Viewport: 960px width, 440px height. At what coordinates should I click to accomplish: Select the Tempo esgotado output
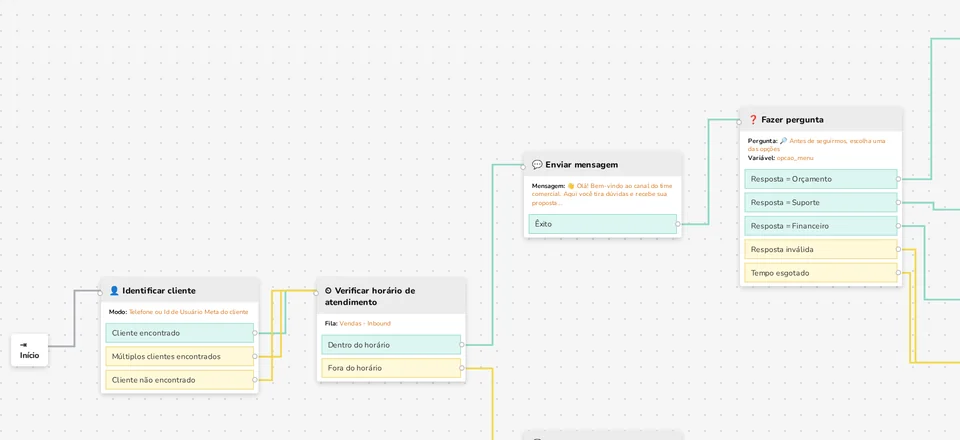(x=820, y=273)
